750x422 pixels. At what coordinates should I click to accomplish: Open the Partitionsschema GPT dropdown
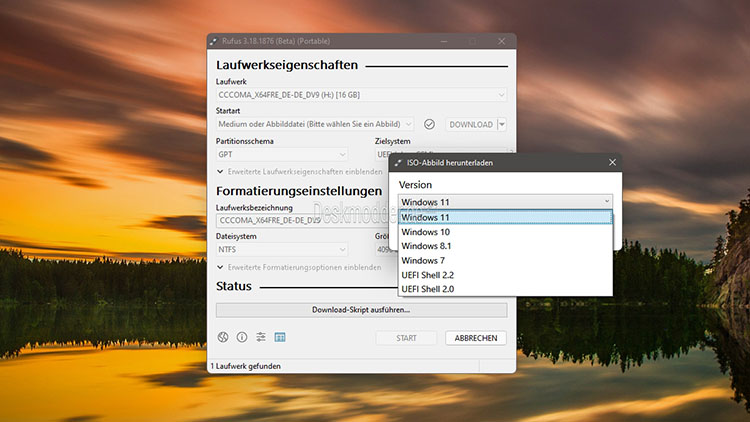coord(282,155)
